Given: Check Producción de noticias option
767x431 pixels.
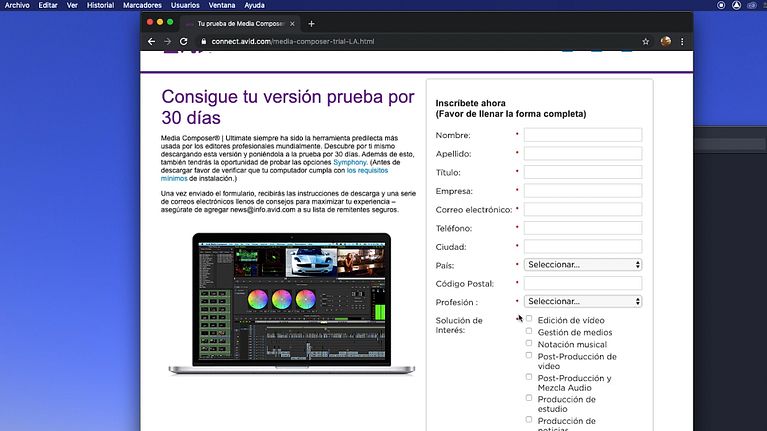Looking at the screenshot, I should pos(529,420).
